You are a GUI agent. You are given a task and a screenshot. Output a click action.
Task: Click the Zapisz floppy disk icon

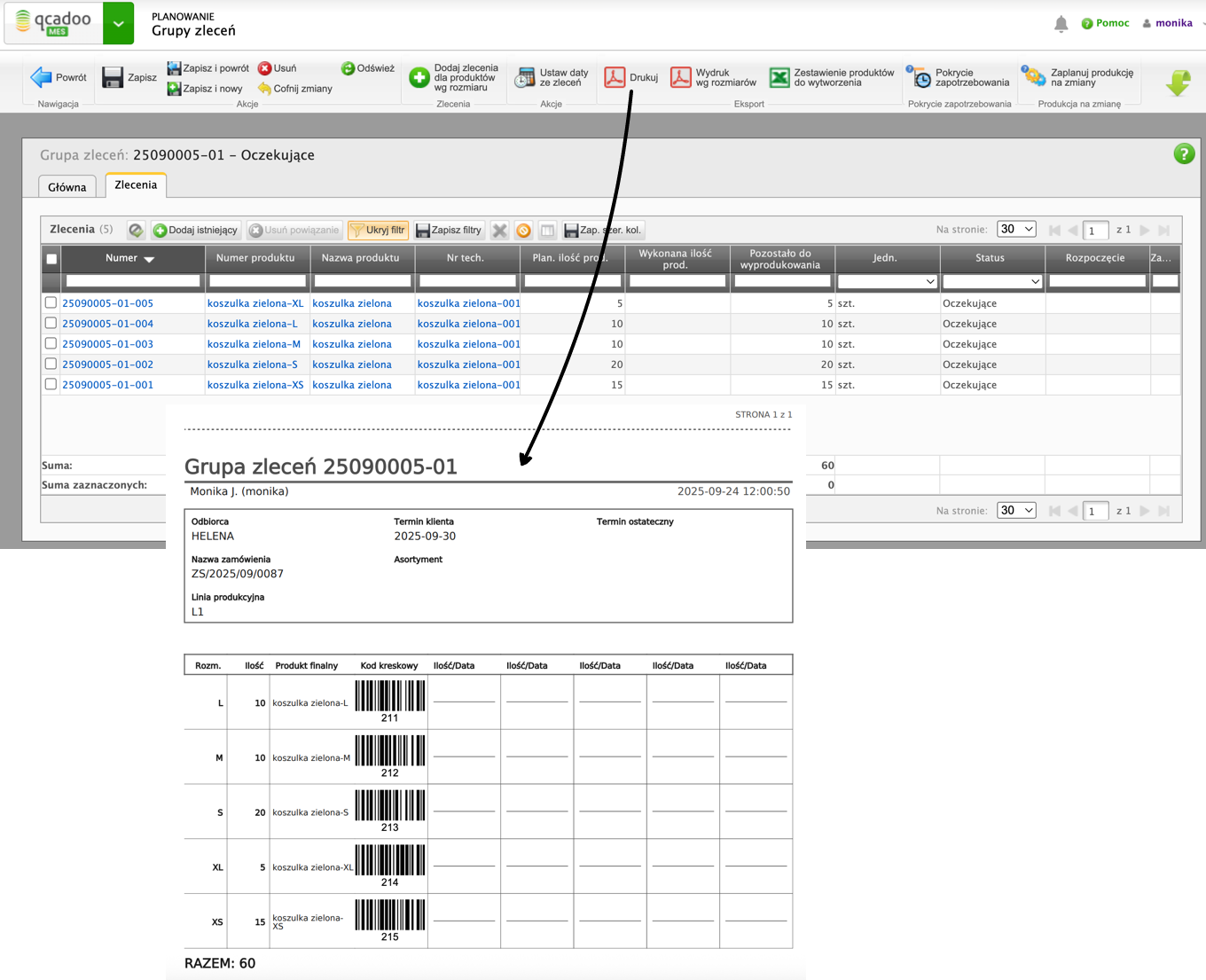113,78
